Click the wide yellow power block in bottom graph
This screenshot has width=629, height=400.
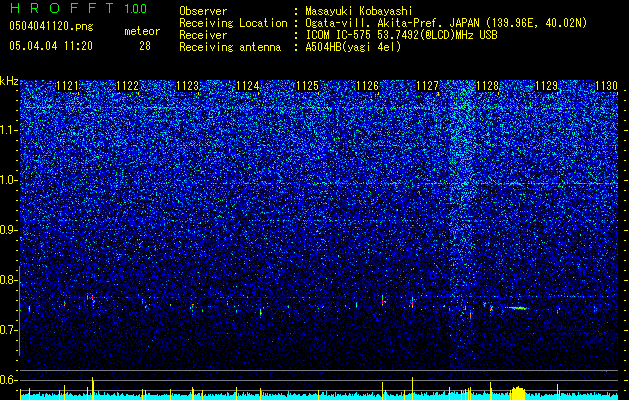point(518,393)
